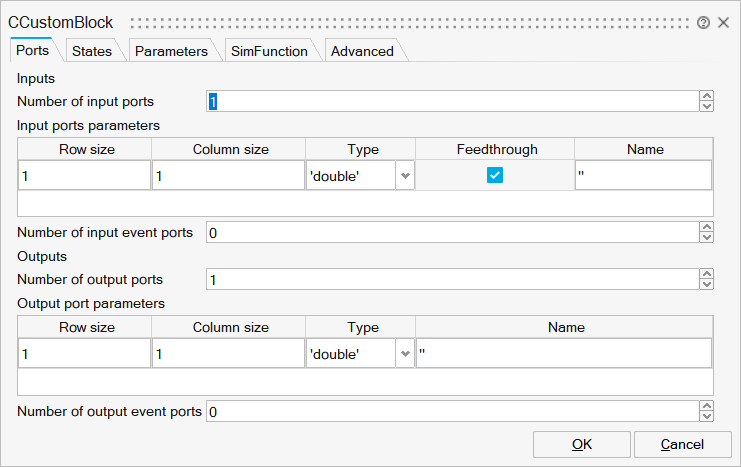Decrease number of input ports
Image resolution: width=741 pixels, height=467 pixels.
707,106
